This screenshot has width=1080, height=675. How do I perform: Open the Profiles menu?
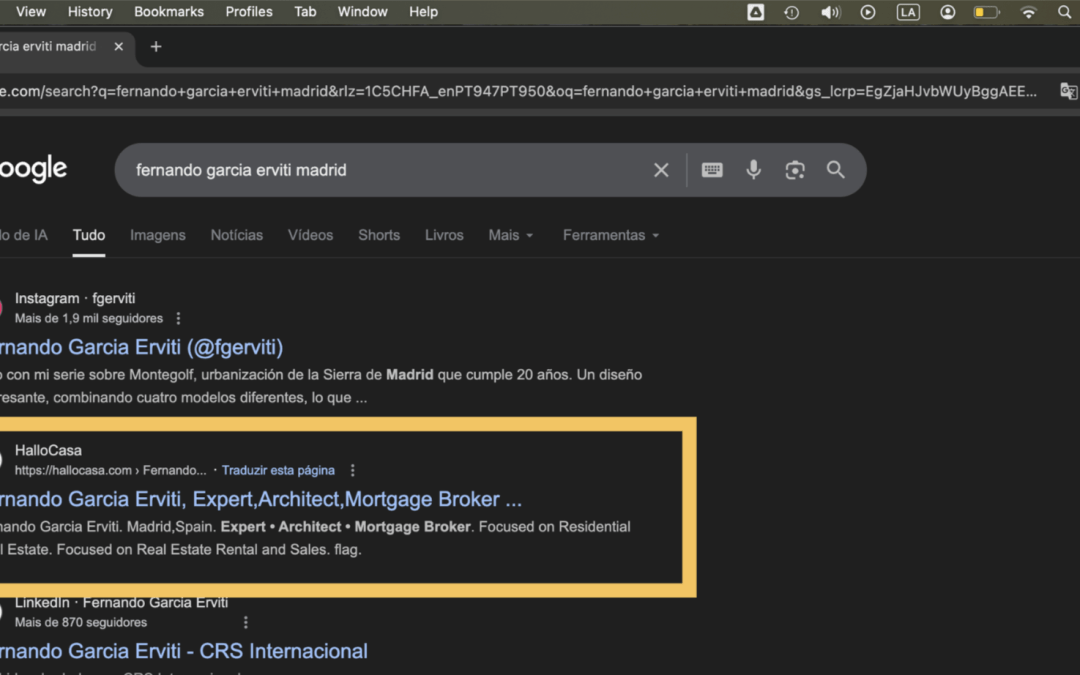[249, 12]
